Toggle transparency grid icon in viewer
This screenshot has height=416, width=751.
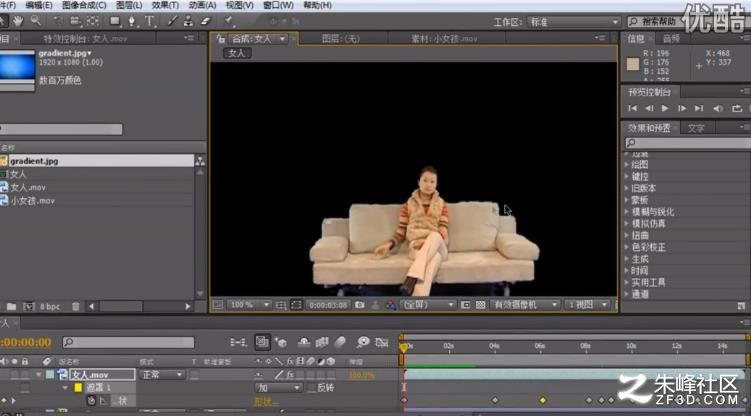coord(480,305)
